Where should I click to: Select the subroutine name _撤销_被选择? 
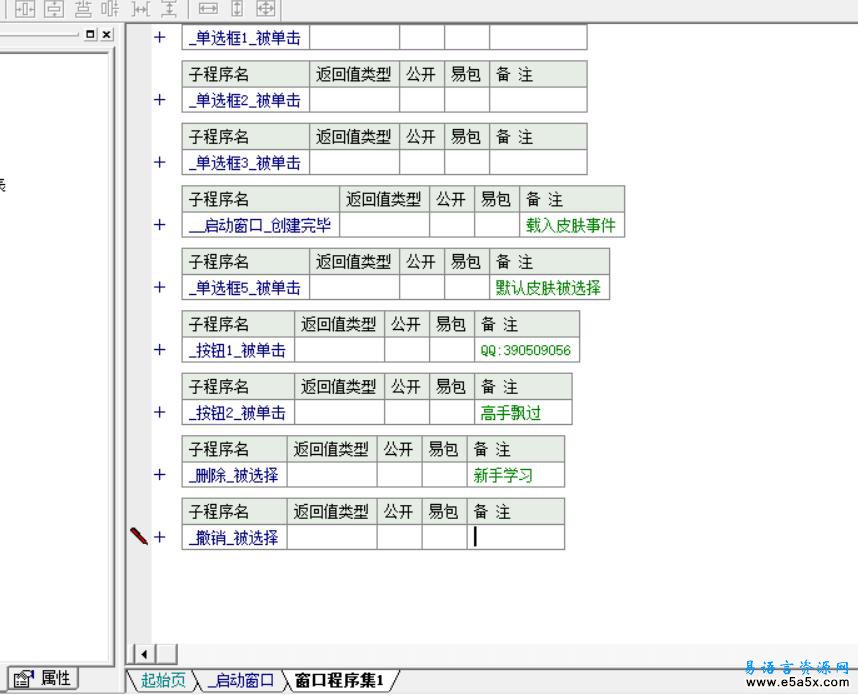coord(234,537)
